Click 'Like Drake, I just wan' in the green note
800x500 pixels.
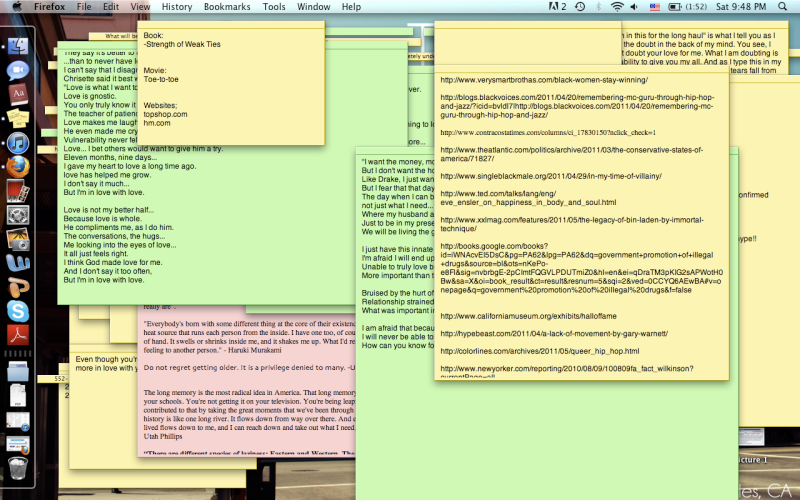point(397,179)
